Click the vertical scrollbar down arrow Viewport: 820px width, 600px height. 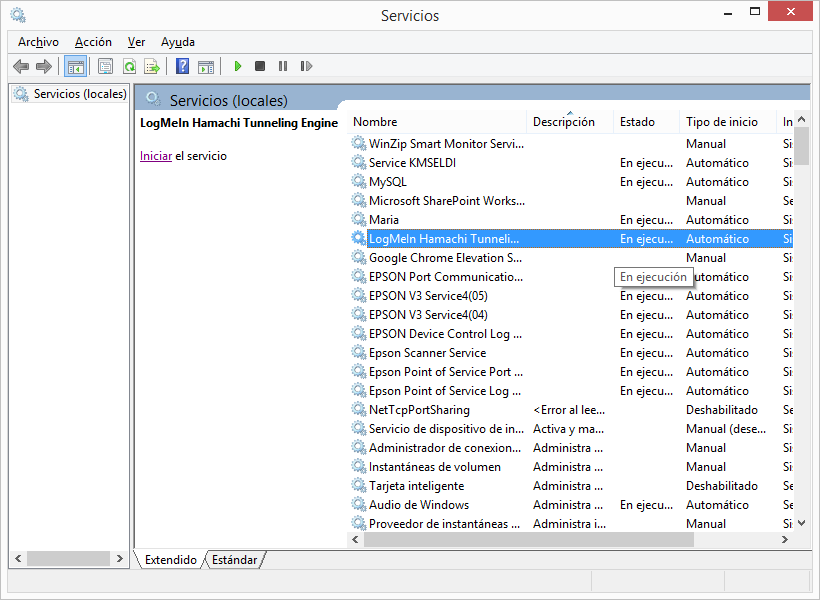(801, 523)
